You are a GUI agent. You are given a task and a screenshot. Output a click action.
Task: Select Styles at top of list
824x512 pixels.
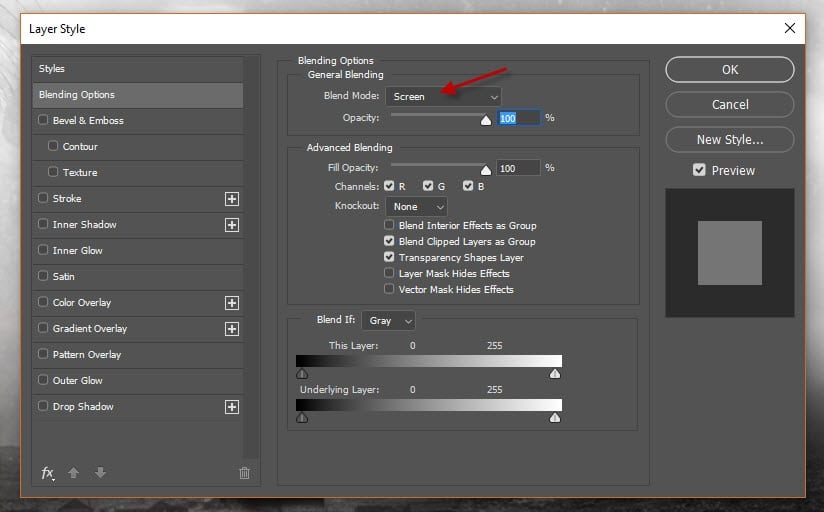coord(137,69)
